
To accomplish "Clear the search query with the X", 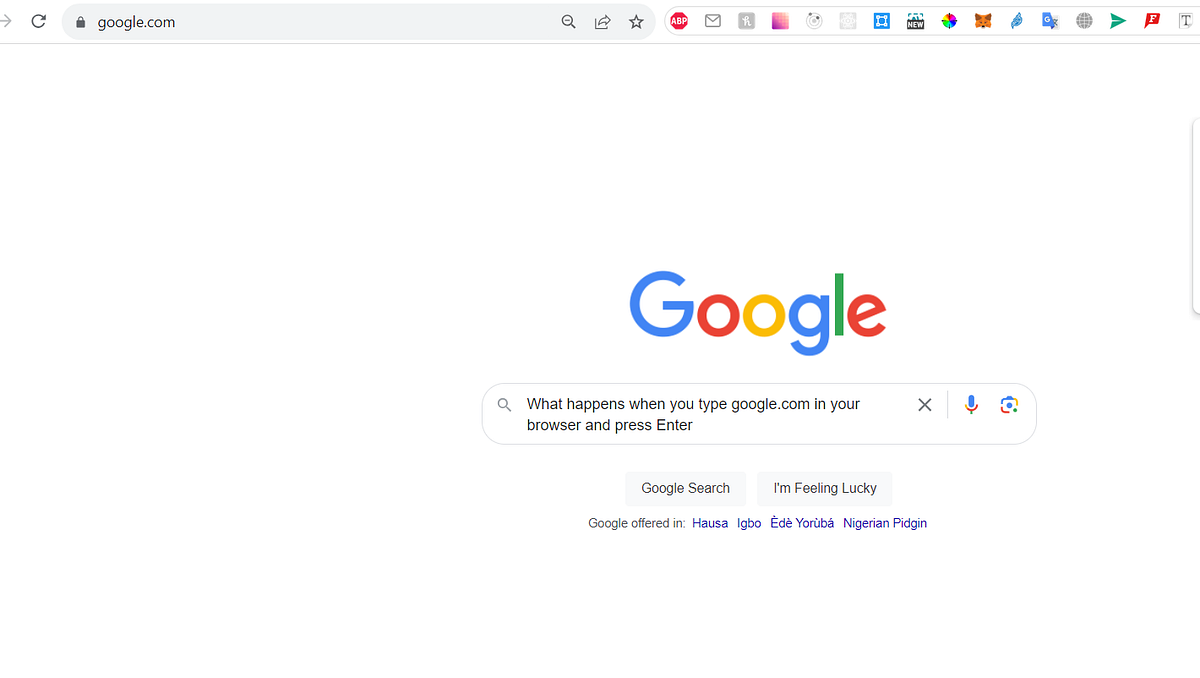I will point(924,404).
